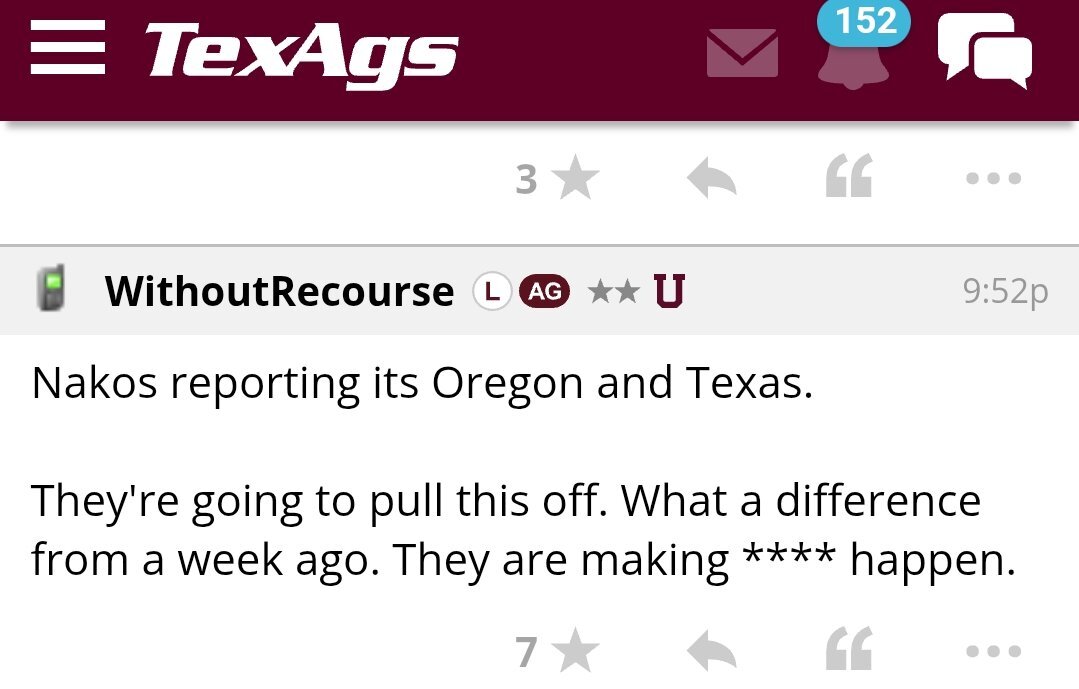This screenshot has height=689, width=1079.
Task: Tap the mobile phone post indicator
Action: tap(51, 290)
